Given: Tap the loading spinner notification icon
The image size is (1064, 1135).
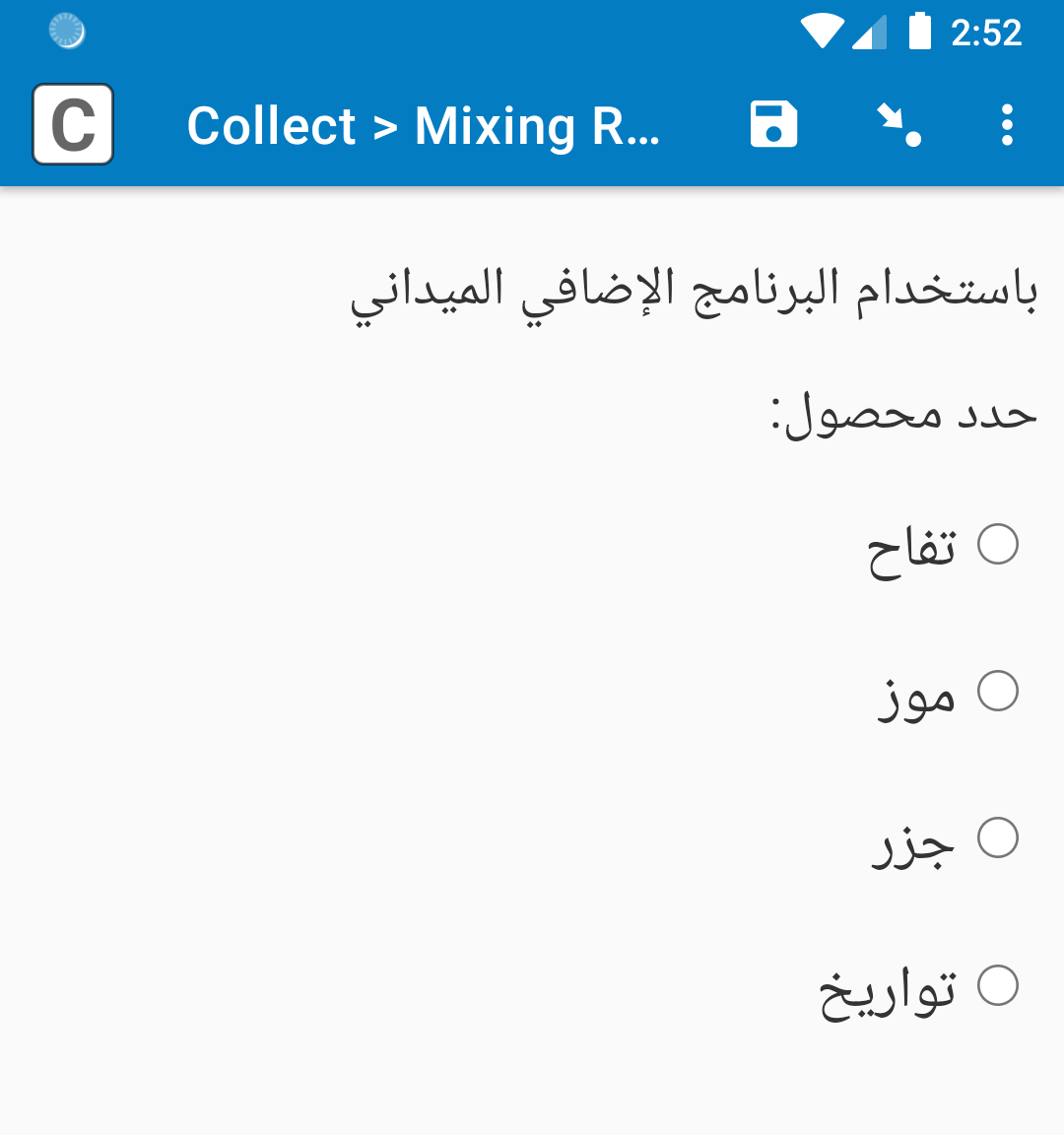Looking at the screenshot, I should [67, 32].
